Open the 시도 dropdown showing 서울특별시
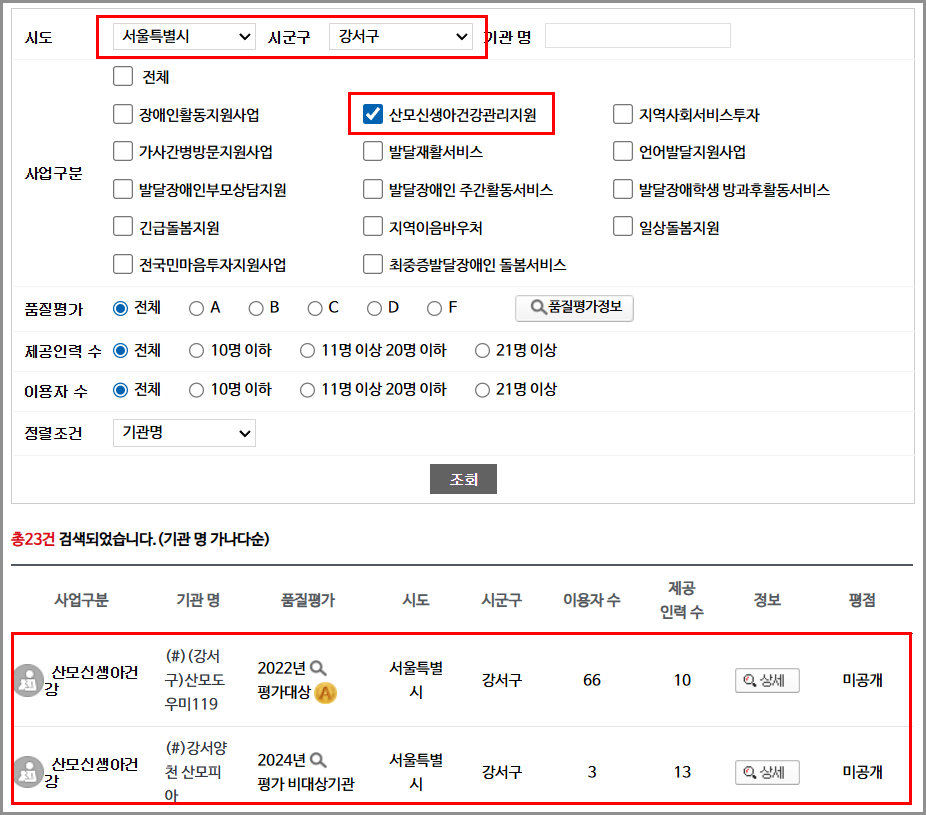This screenshot has width=926, height=815. coord(184,35)
